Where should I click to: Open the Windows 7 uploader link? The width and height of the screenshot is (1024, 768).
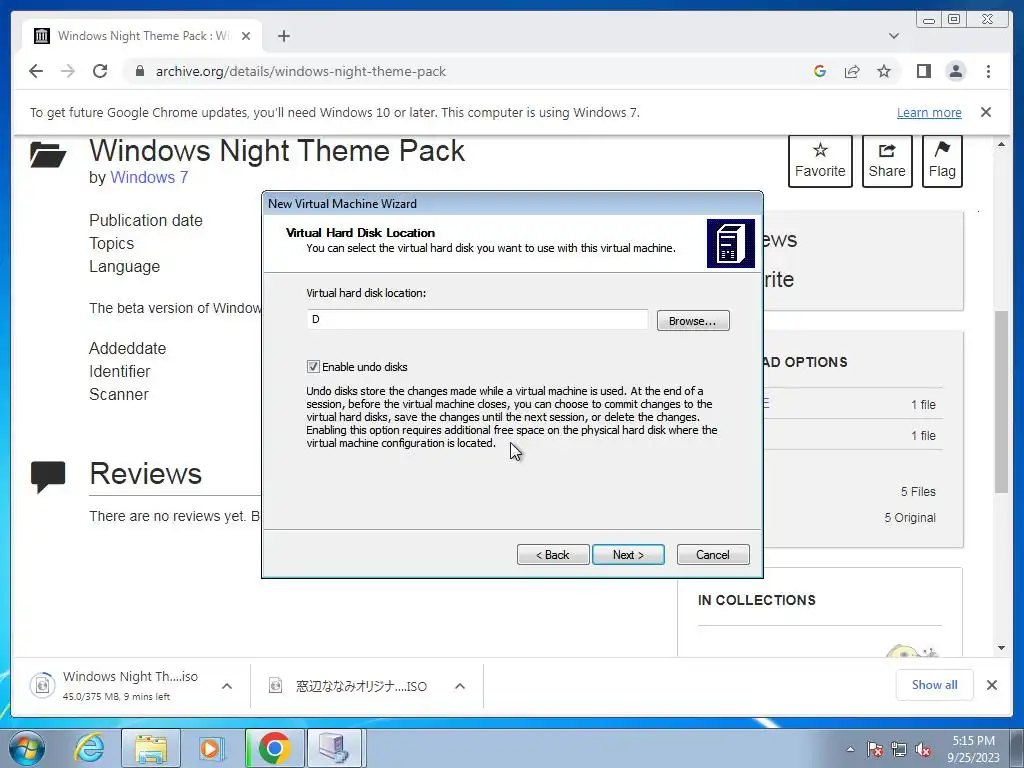[149, 178]
